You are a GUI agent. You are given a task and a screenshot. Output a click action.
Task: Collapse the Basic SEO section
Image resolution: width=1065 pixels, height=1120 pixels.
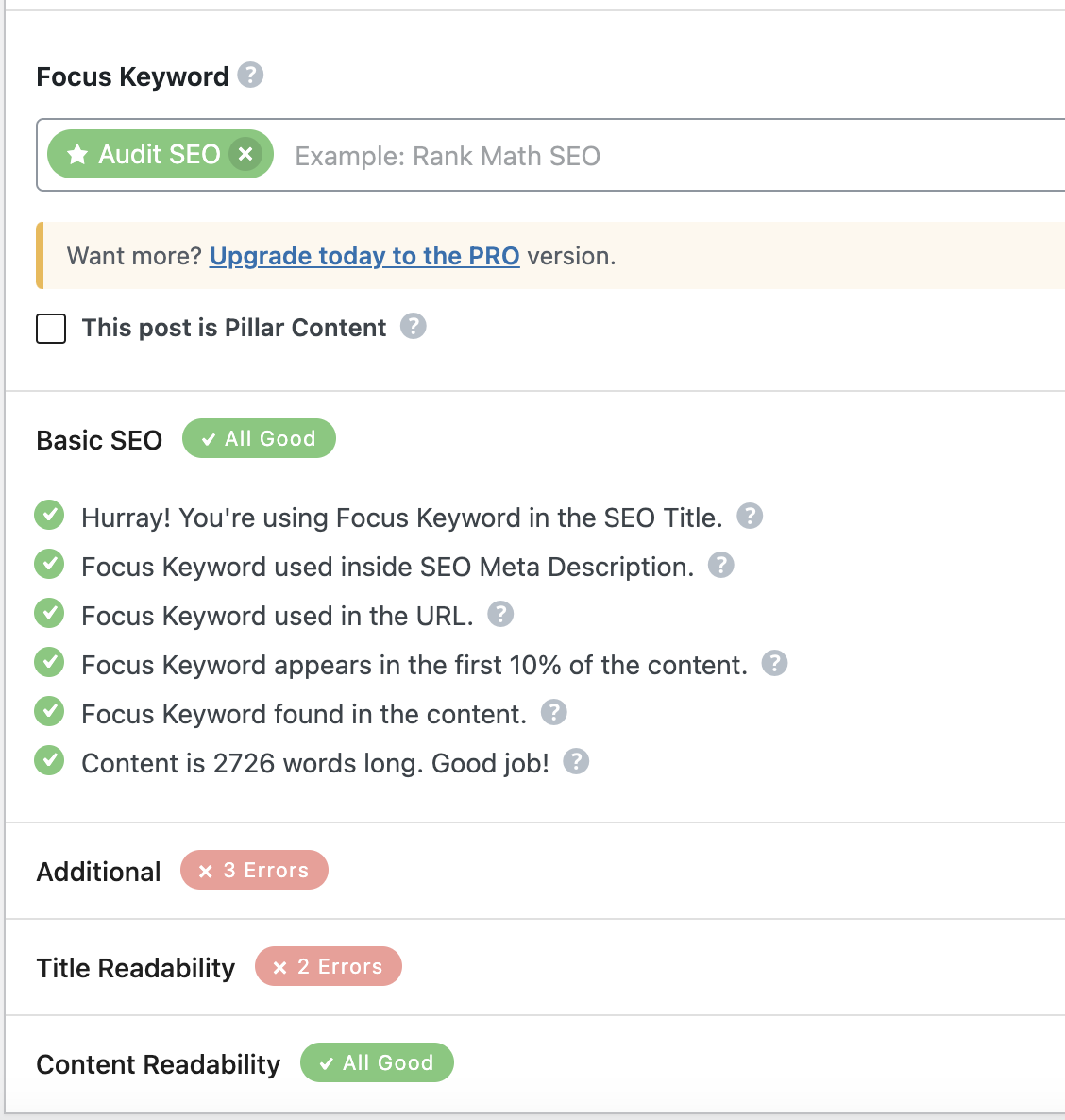pos(99,440)
